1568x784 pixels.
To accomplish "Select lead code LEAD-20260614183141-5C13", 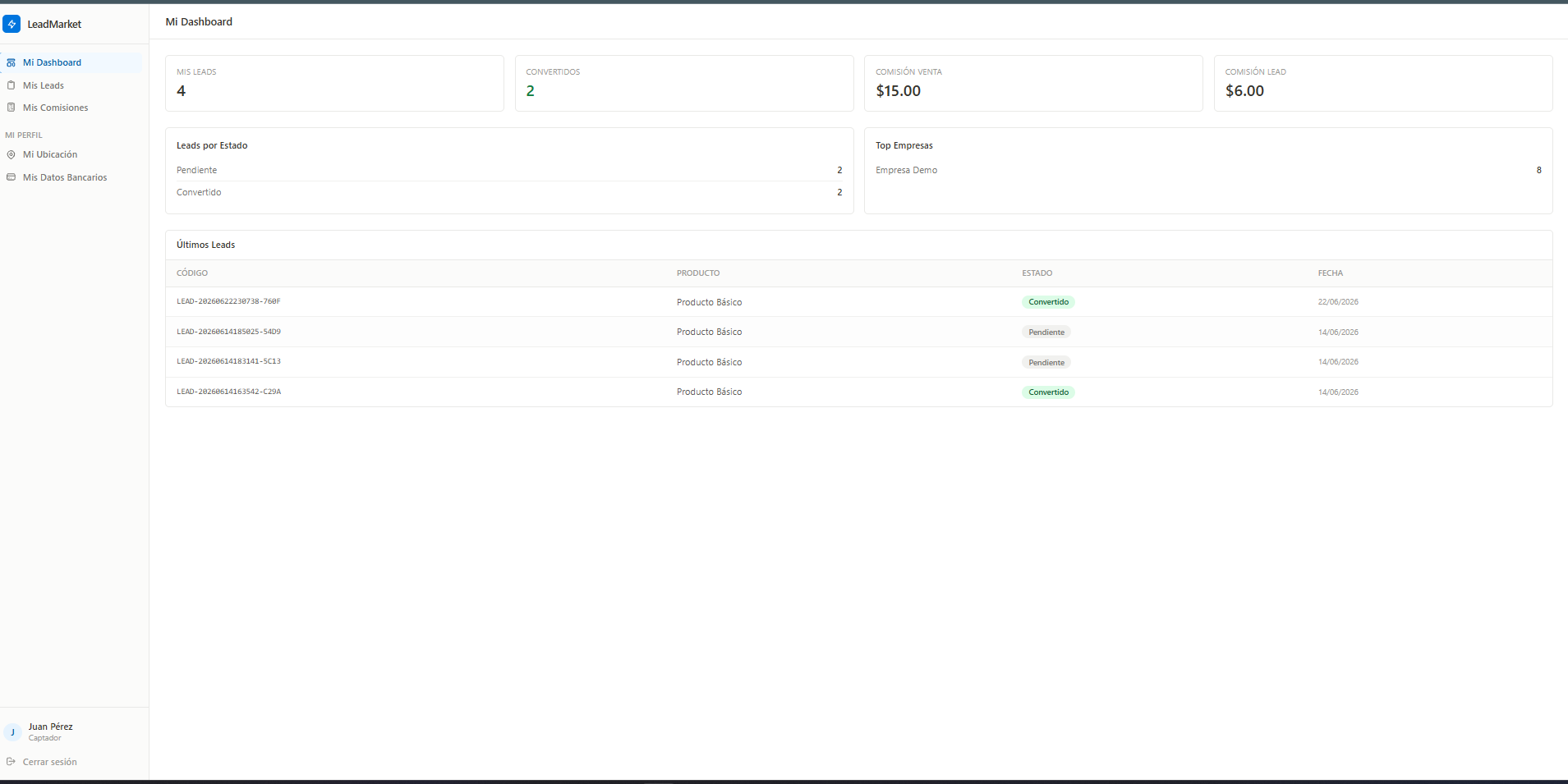I will 228,361.
